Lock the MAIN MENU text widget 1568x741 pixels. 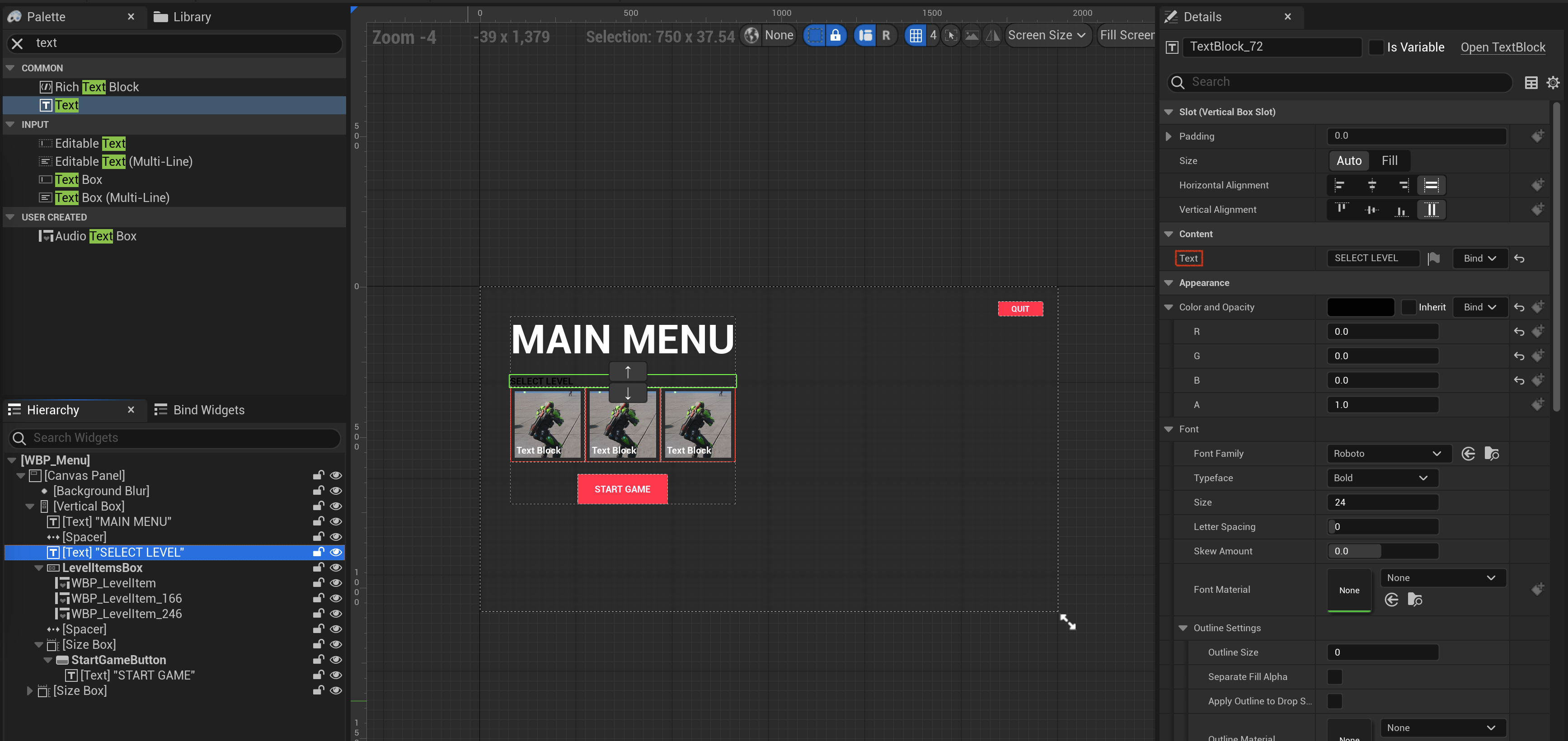[x=318, y=522]
